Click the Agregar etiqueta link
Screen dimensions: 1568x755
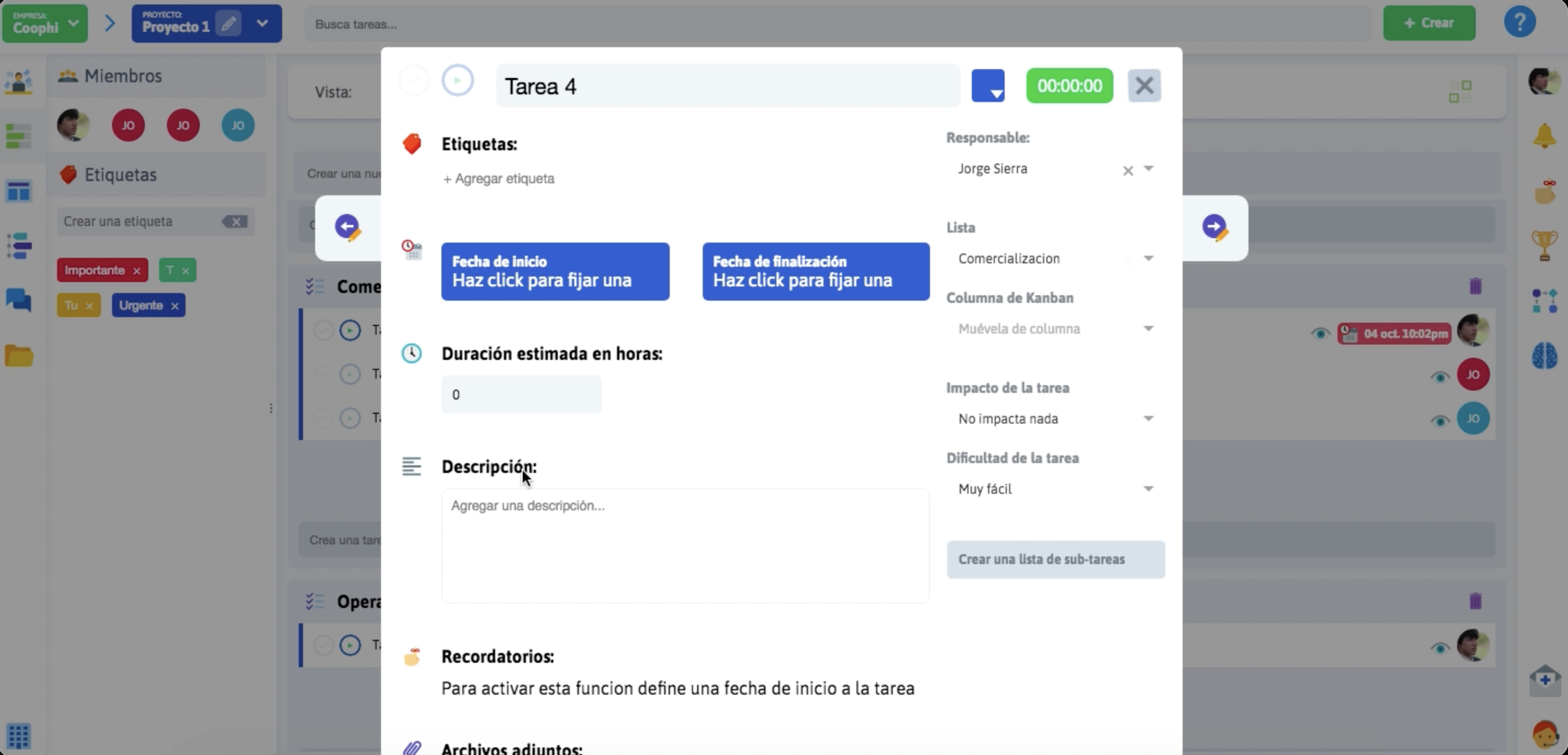pos(499,178)
